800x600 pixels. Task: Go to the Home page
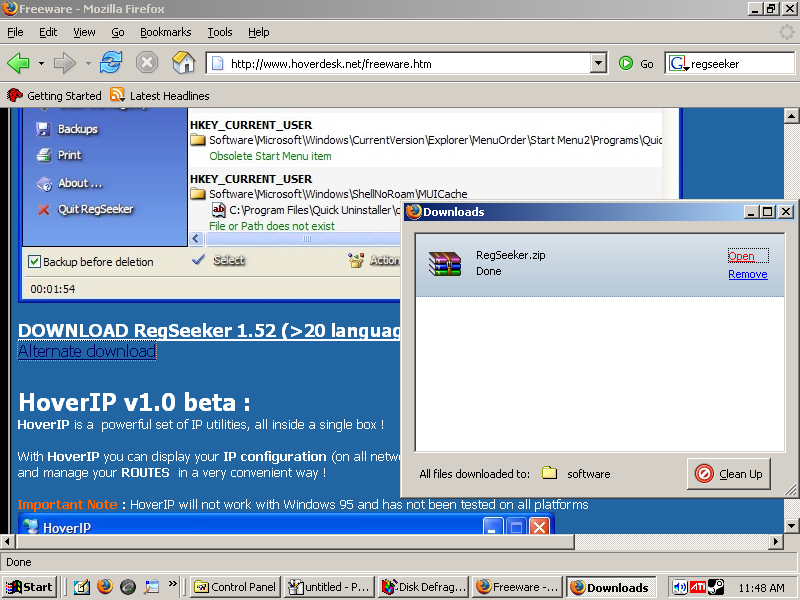(183, 63)
